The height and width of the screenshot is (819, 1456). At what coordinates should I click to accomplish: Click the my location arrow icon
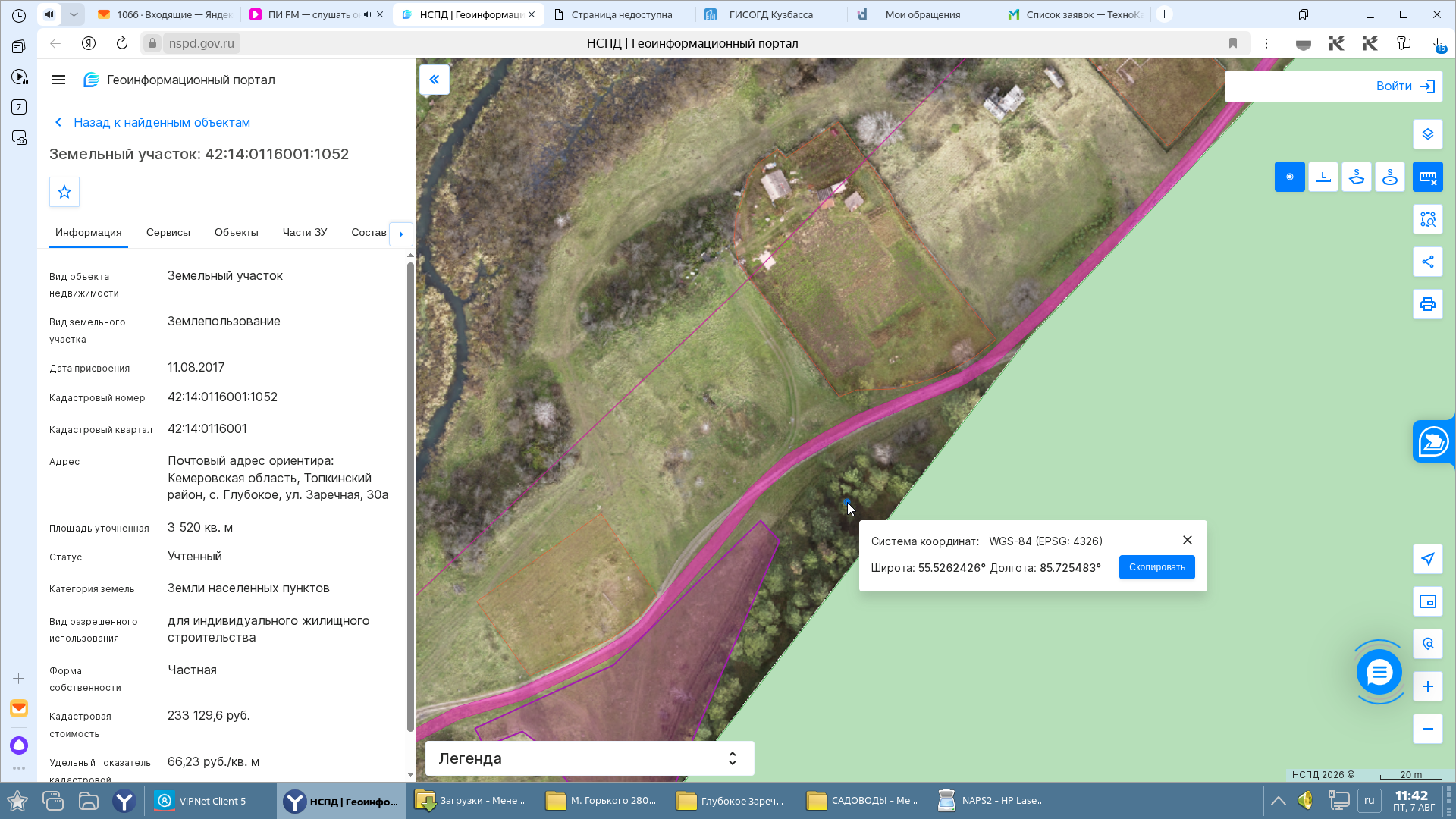click(x=1427, y=559)
